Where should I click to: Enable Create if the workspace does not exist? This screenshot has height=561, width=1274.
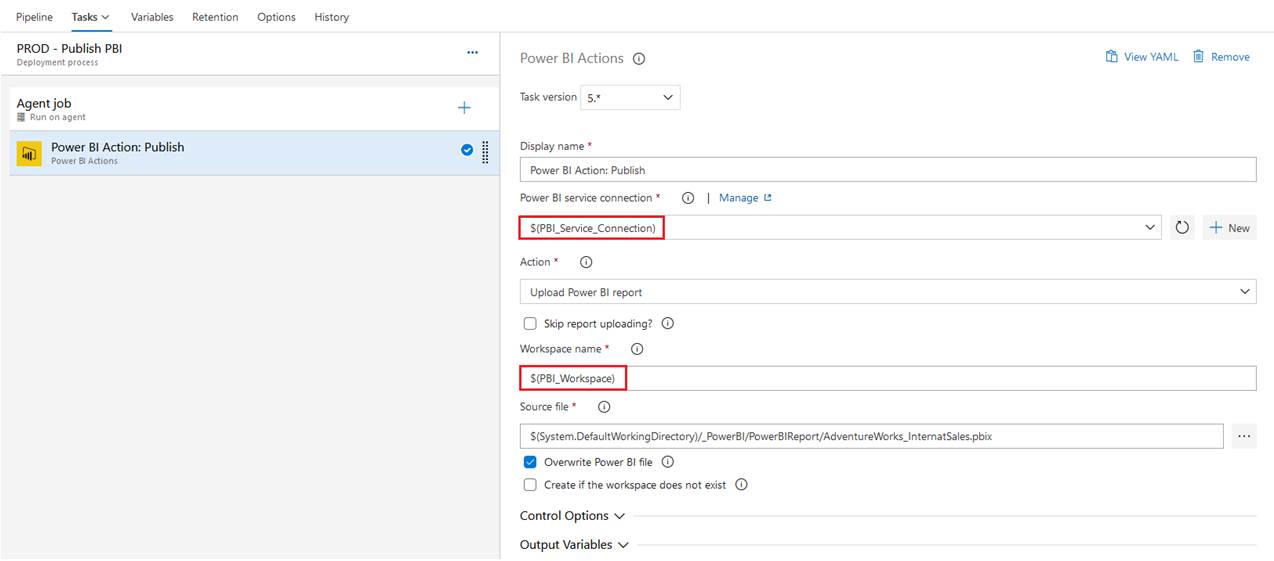(x=530, y=485)
